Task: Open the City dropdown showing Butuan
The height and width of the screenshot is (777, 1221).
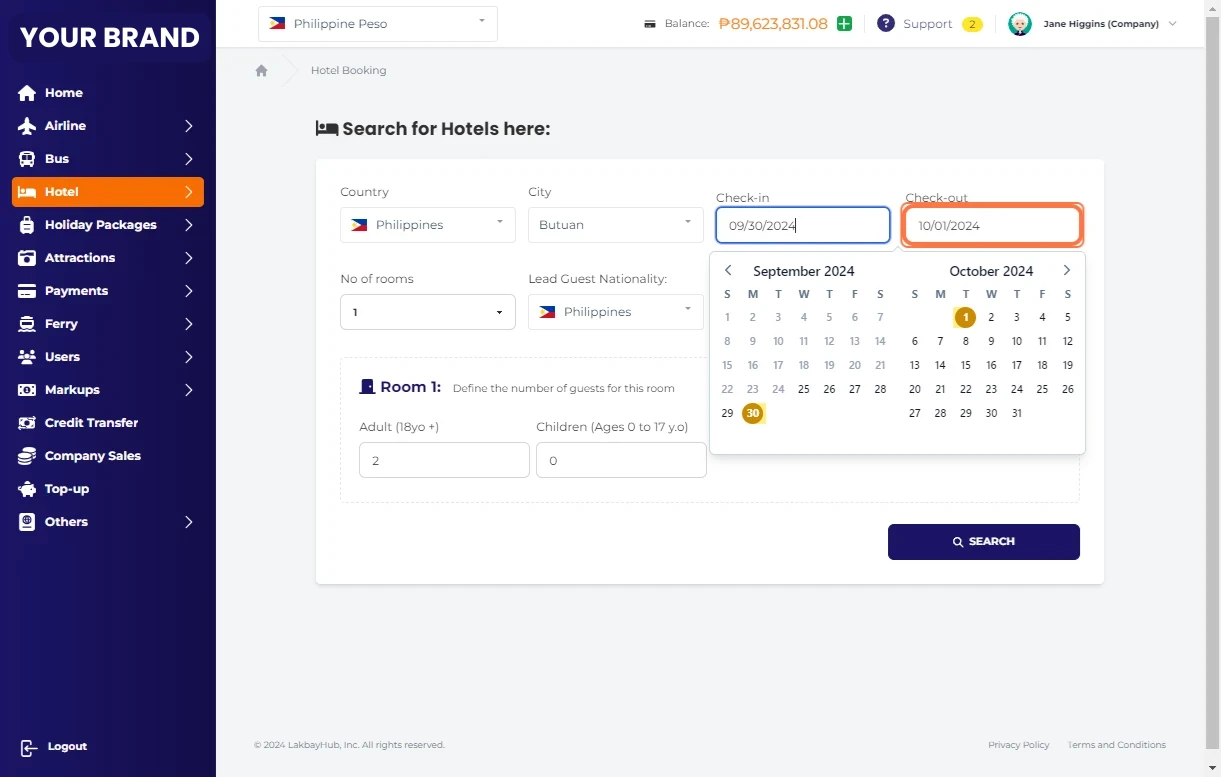Action: coord(615,225)
